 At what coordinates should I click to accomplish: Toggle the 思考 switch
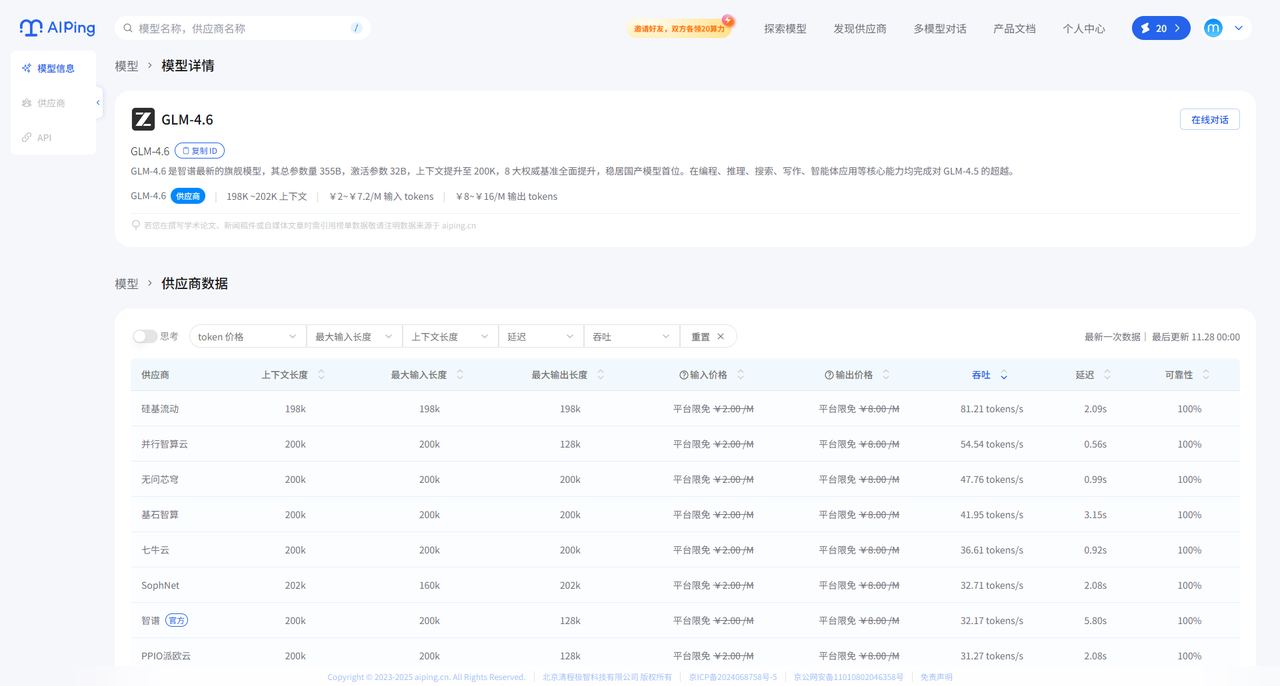[x=145, y=337]
